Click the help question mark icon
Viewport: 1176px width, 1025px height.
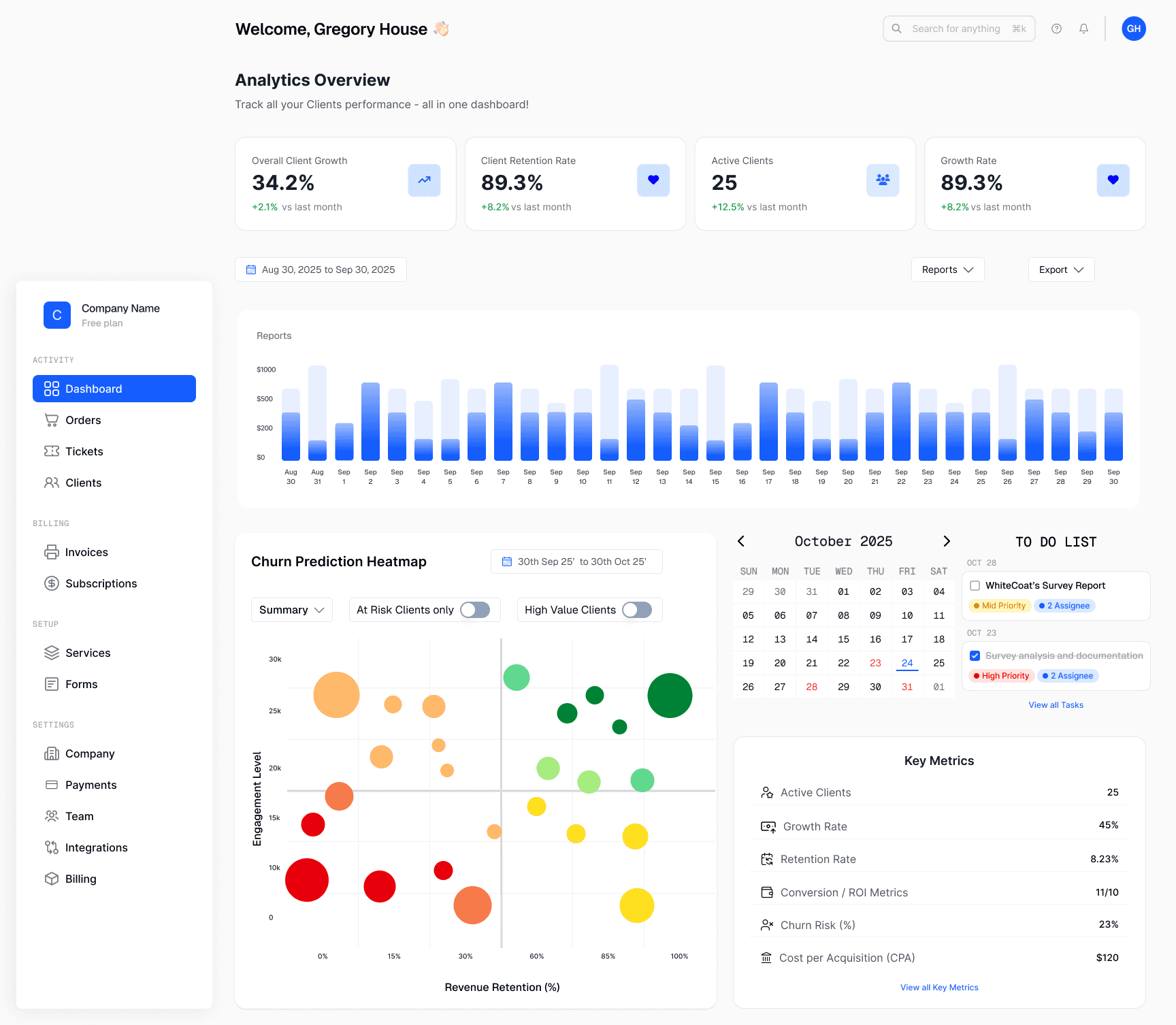click(1056, 29)
